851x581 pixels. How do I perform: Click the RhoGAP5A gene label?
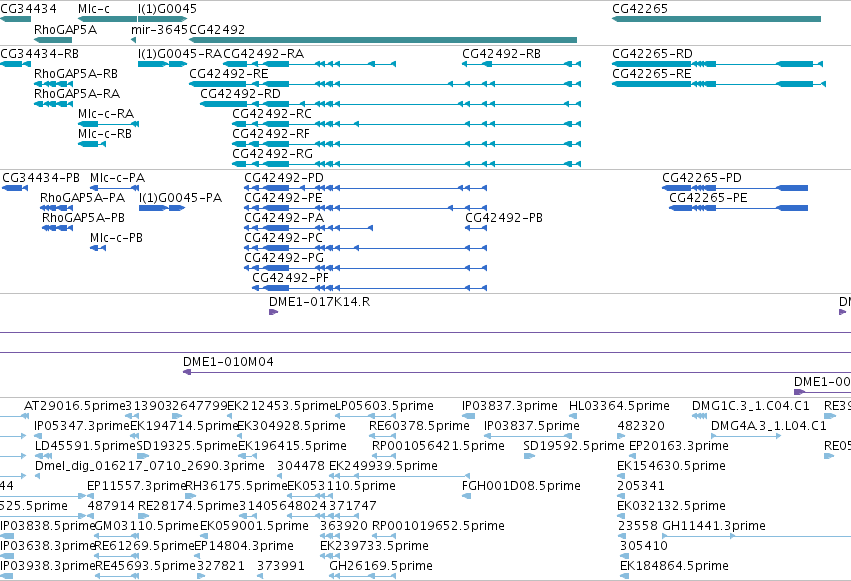tap(65, 29)
